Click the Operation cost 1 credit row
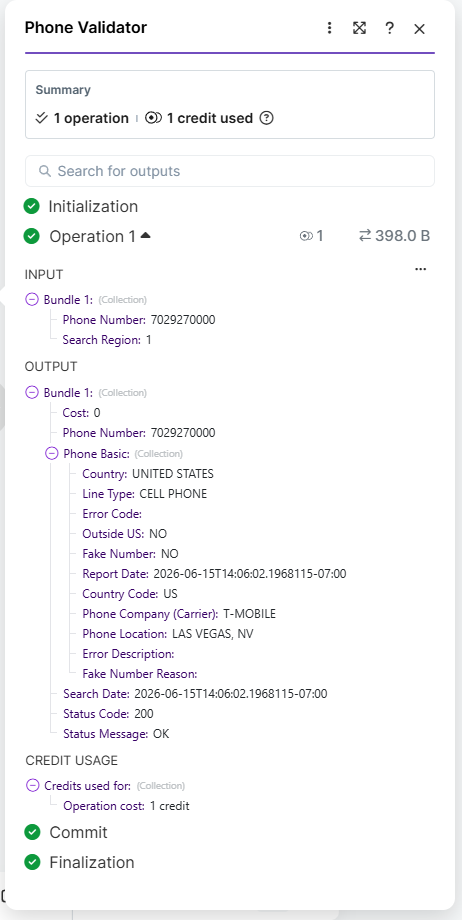Viewport: 462px width, 920px height. click(x=126, y=806)
